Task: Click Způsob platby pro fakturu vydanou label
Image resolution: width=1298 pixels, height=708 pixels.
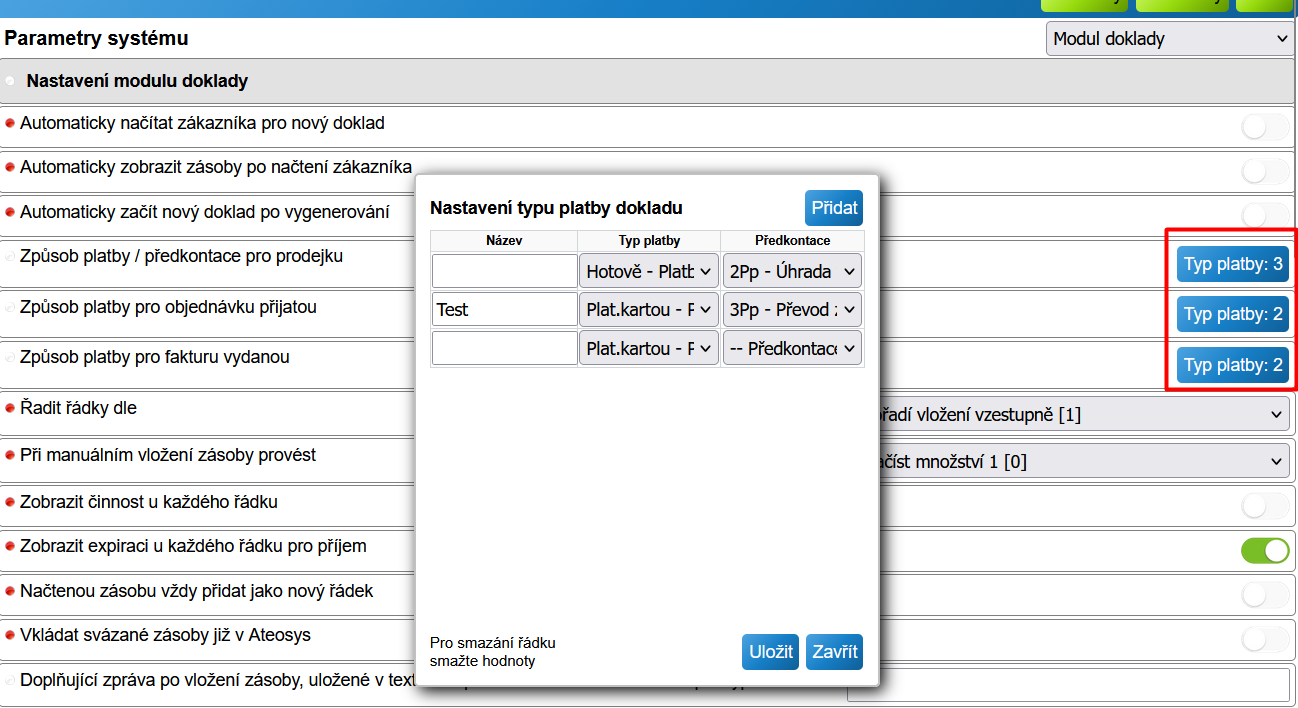Action: pyautogui.click(x=155, y=357)
